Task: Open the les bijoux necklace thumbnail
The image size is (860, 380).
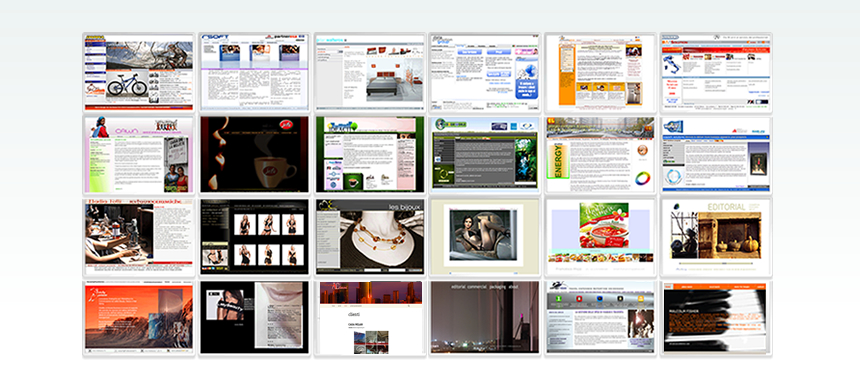Action: click(370, 237)
